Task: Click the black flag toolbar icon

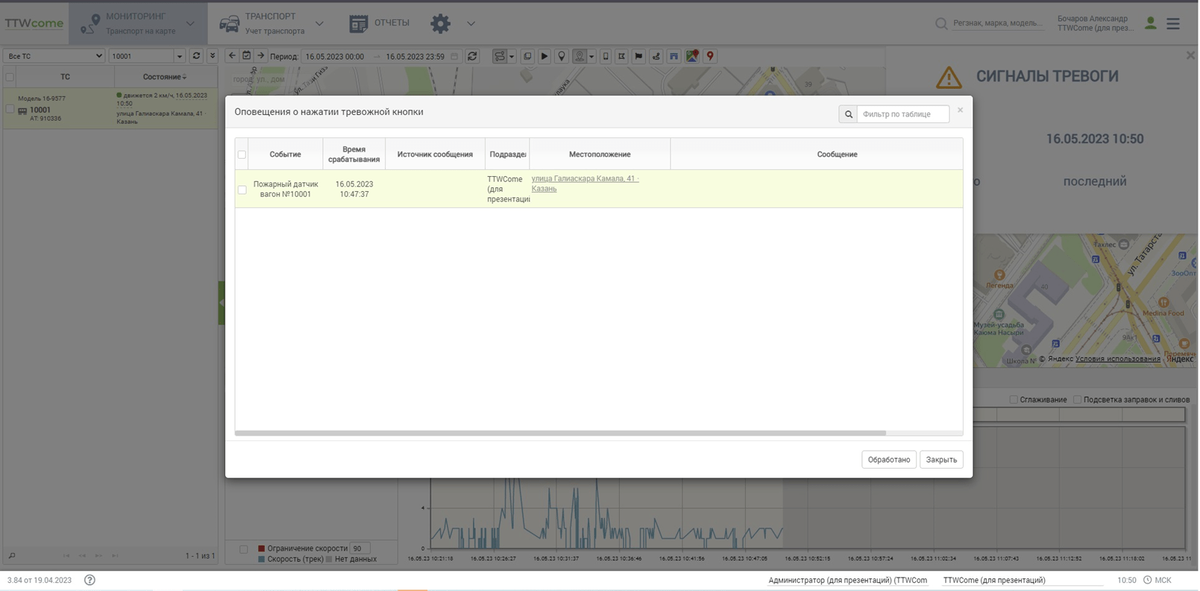Action: pos(638,56)
